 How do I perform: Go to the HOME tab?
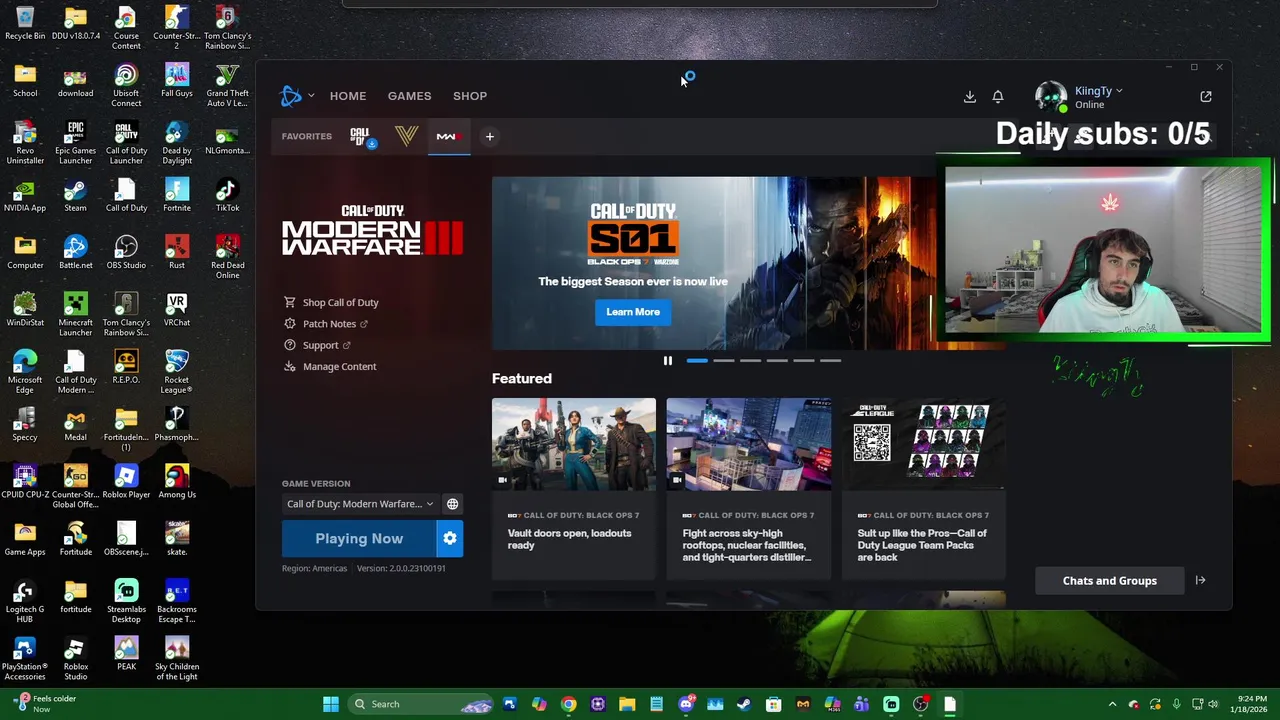click(348, 96)
